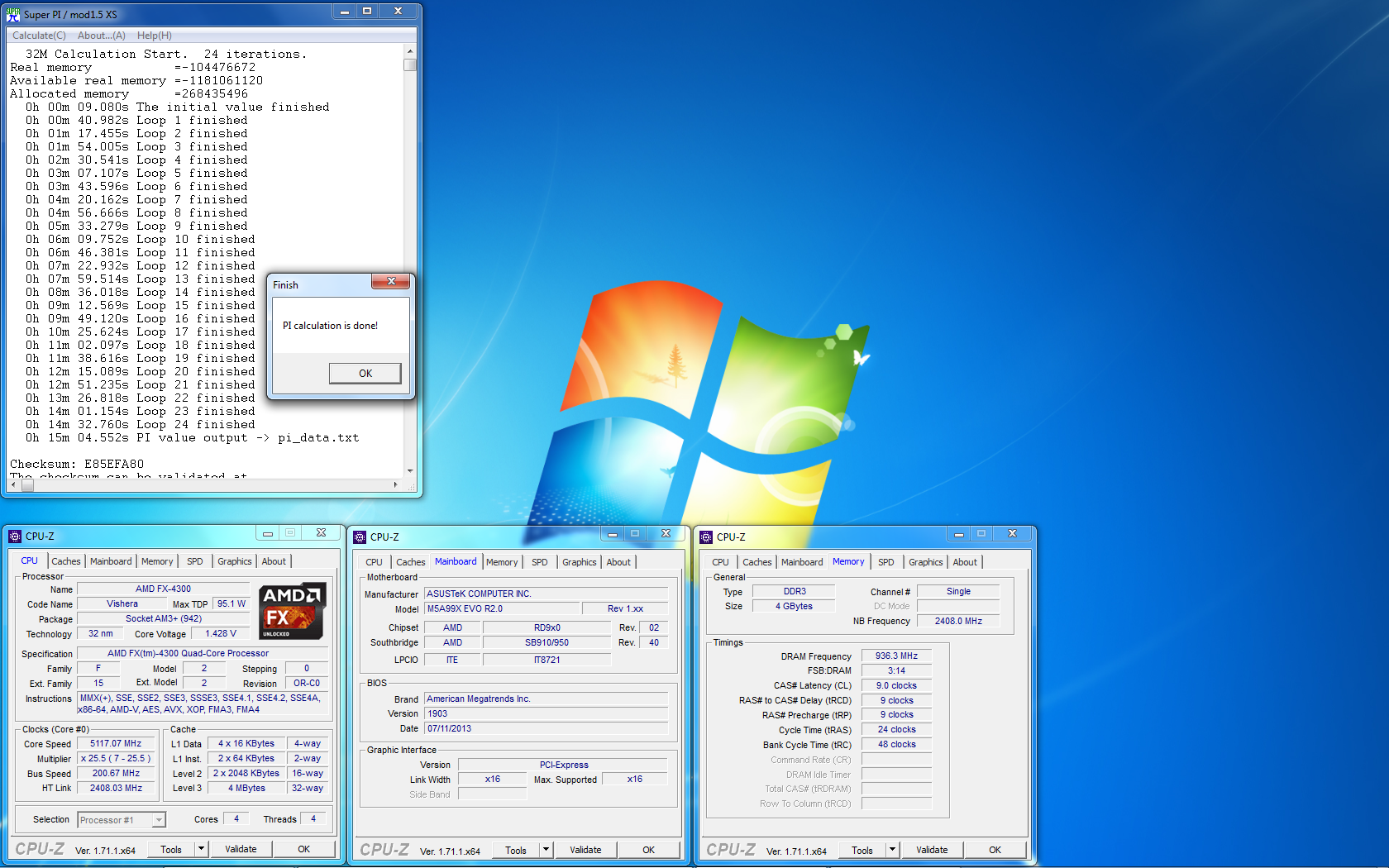Click the first CPU-Z window's title icon
The height and width of the screenshot is (868, 1389).
click(x=15, y=537)
